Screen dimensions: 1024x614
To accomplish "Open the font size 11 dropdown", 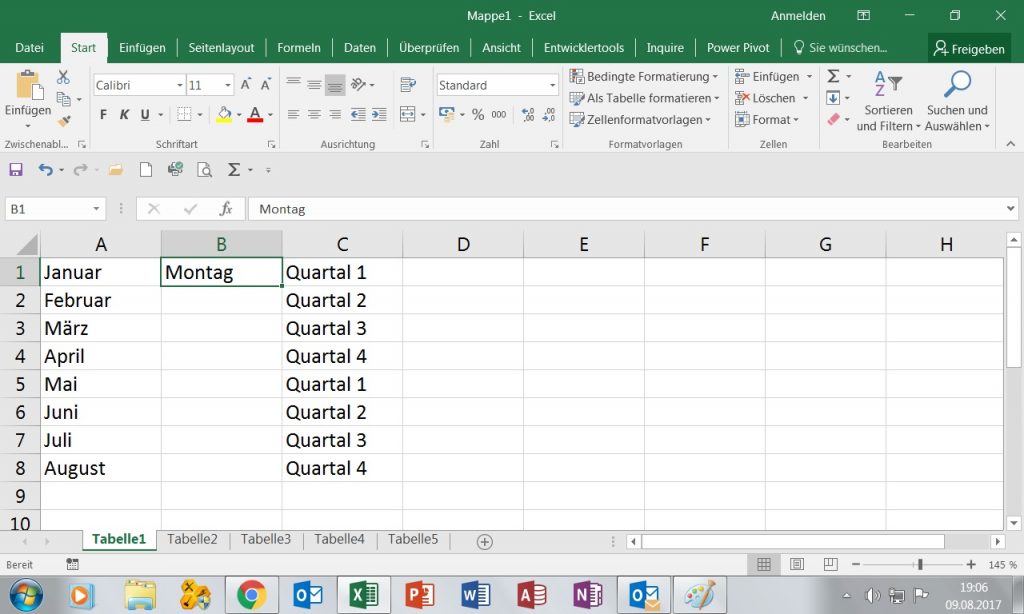I will tap(227, 85).
